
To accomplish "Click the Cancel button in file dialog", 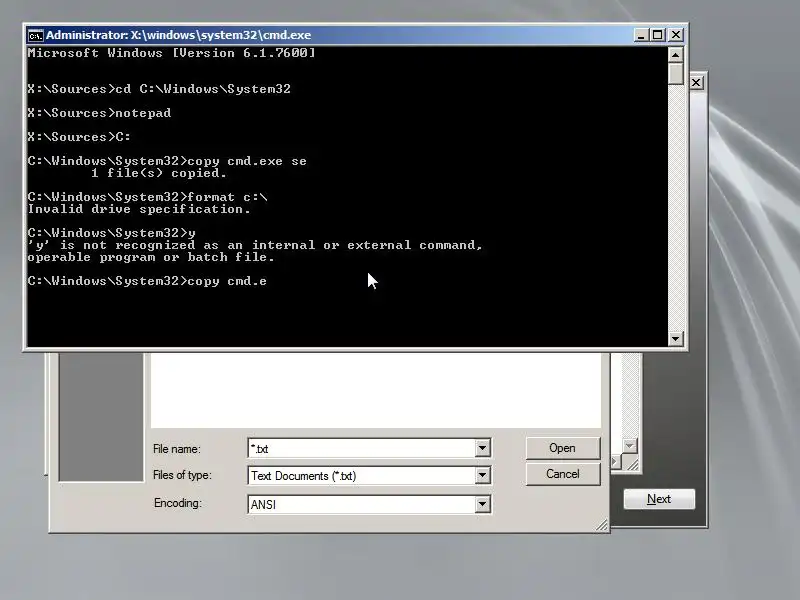I will (563, 474).
